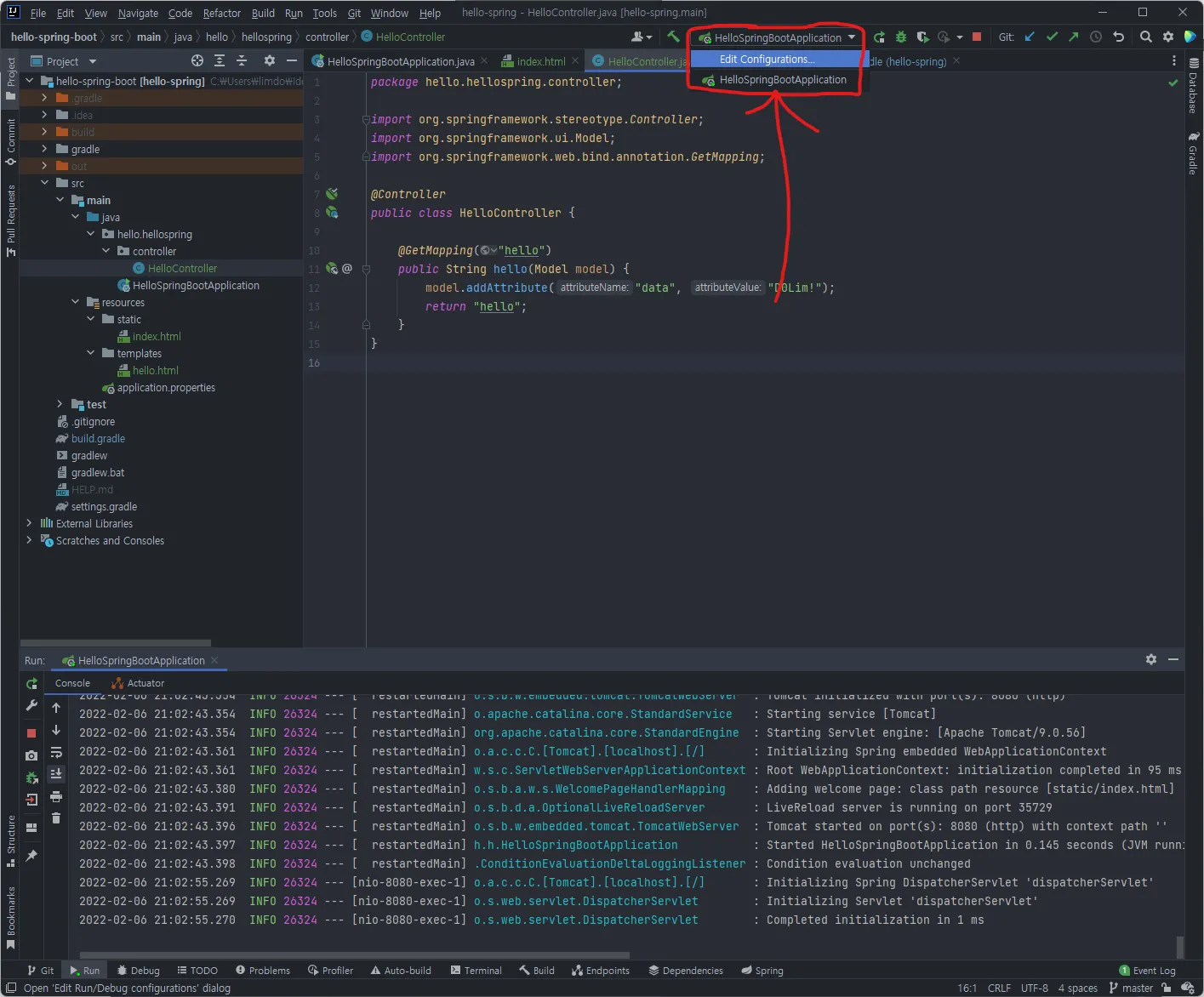The height and width of the screenshot is (997, 1204).
Task: Open the run configuration dropdown HelloSpringBootApplication
Action: point(777,37)
